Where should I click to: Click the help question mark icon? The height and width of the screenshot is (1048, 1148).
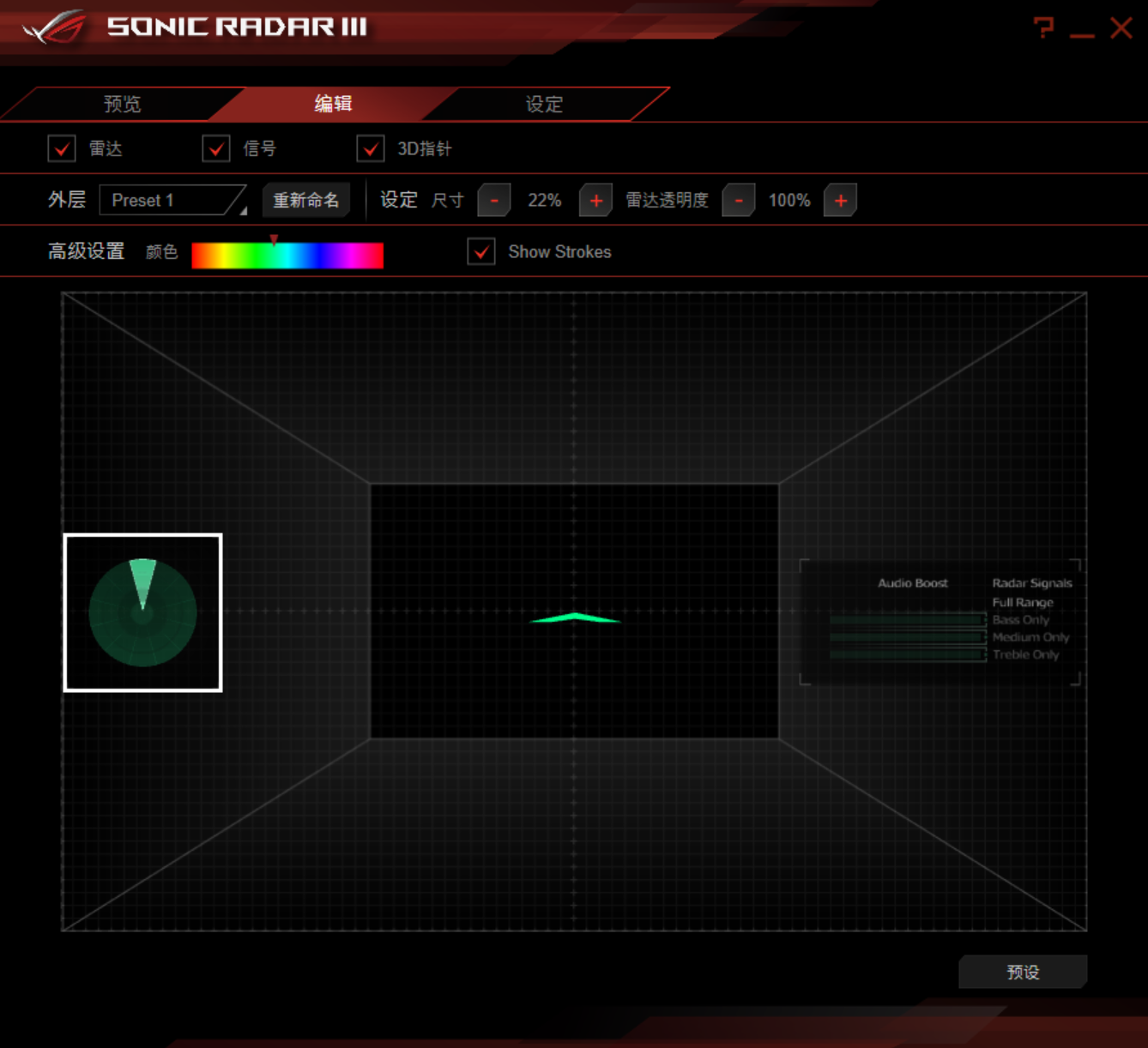click(x=1043, y=28)
